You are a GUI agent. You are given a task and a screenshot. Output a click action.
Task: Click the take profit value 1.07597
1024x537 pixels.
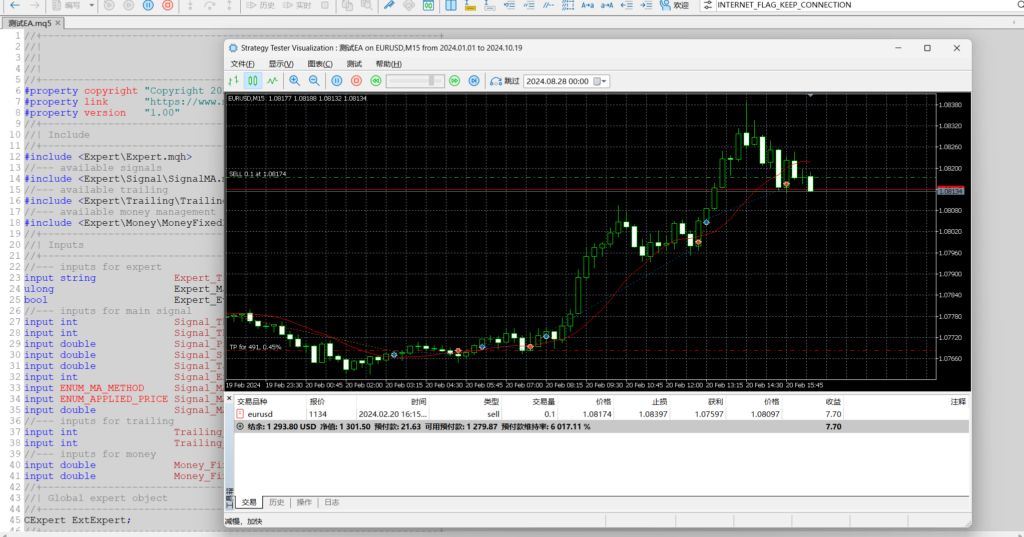click(709, 414)
